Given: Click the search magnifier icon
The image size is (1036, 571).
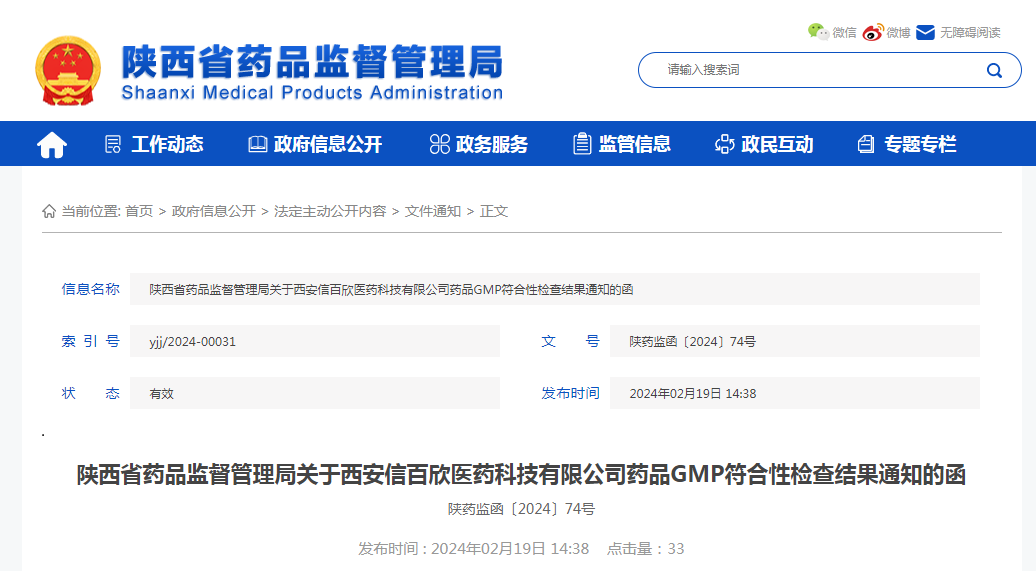Looking at the screenshot, I should (x=994, y=70).
